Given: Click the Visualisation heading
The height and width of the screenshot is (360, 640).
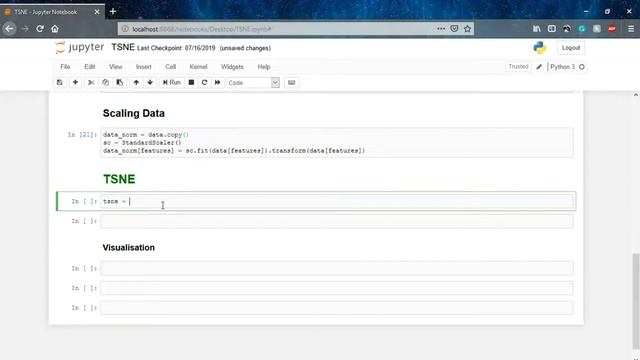Looking at the screenshot, I should pyautogui.click(x=129, y=248).
